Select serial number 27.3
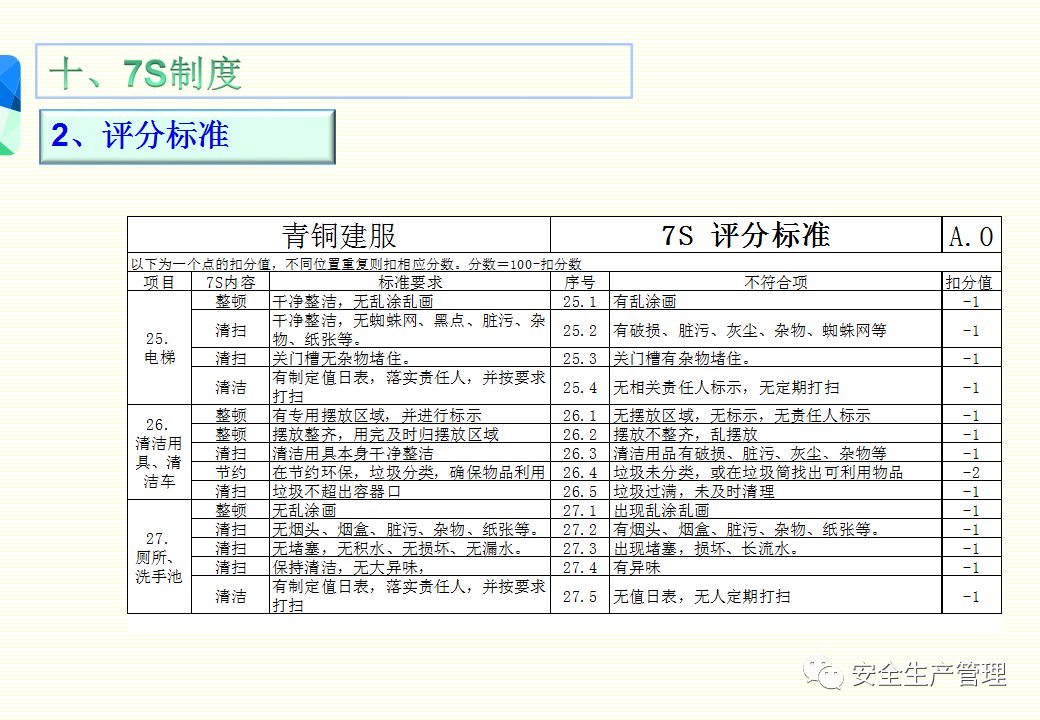 pyautogui.click(x=580, y=548)
